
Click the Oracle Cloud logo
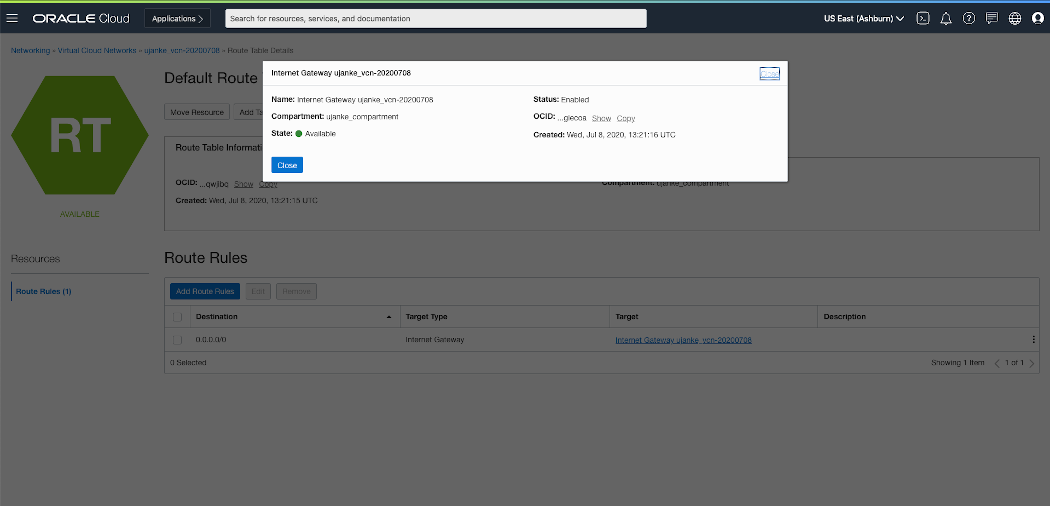(x=81, y=18)
